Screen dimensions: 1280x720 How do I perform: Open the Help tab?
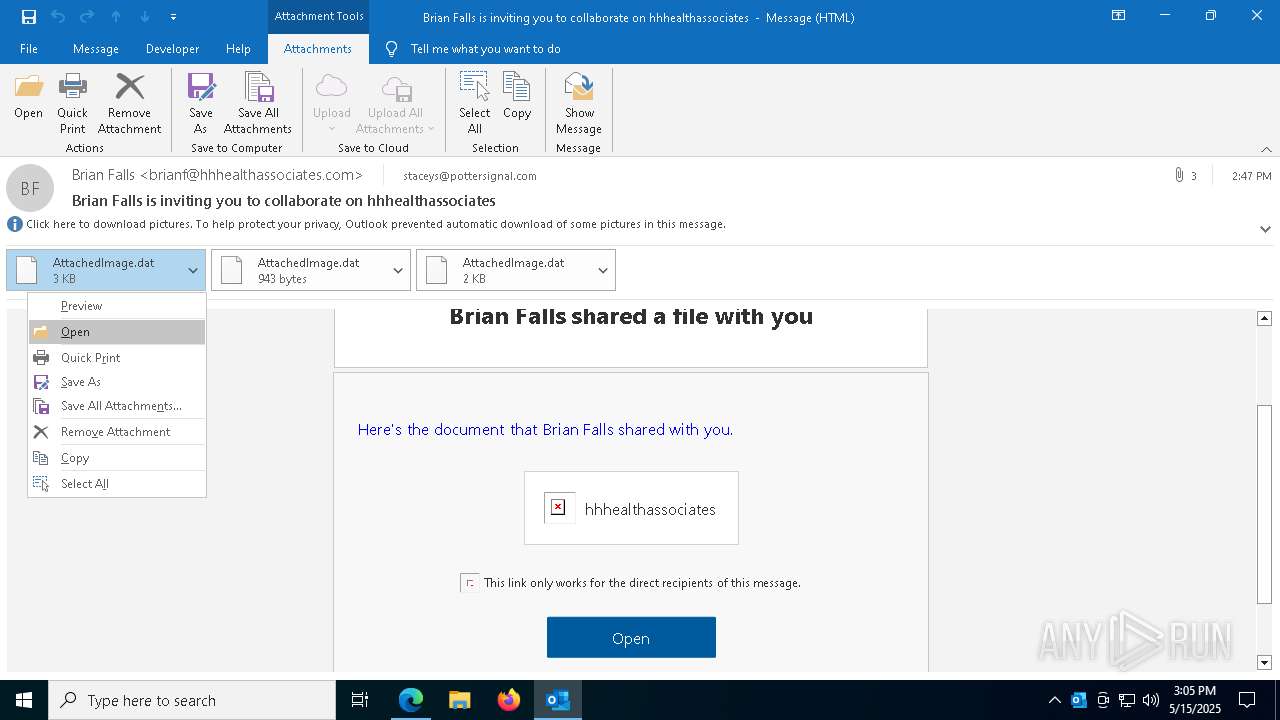point(238,49)
